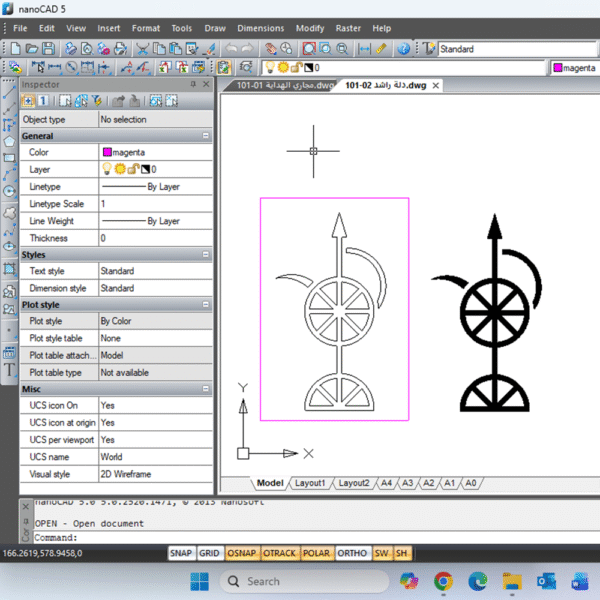Switch to the Layout1 tab
The width and height of the screenshot is (600, 600).
coord(309,483)
